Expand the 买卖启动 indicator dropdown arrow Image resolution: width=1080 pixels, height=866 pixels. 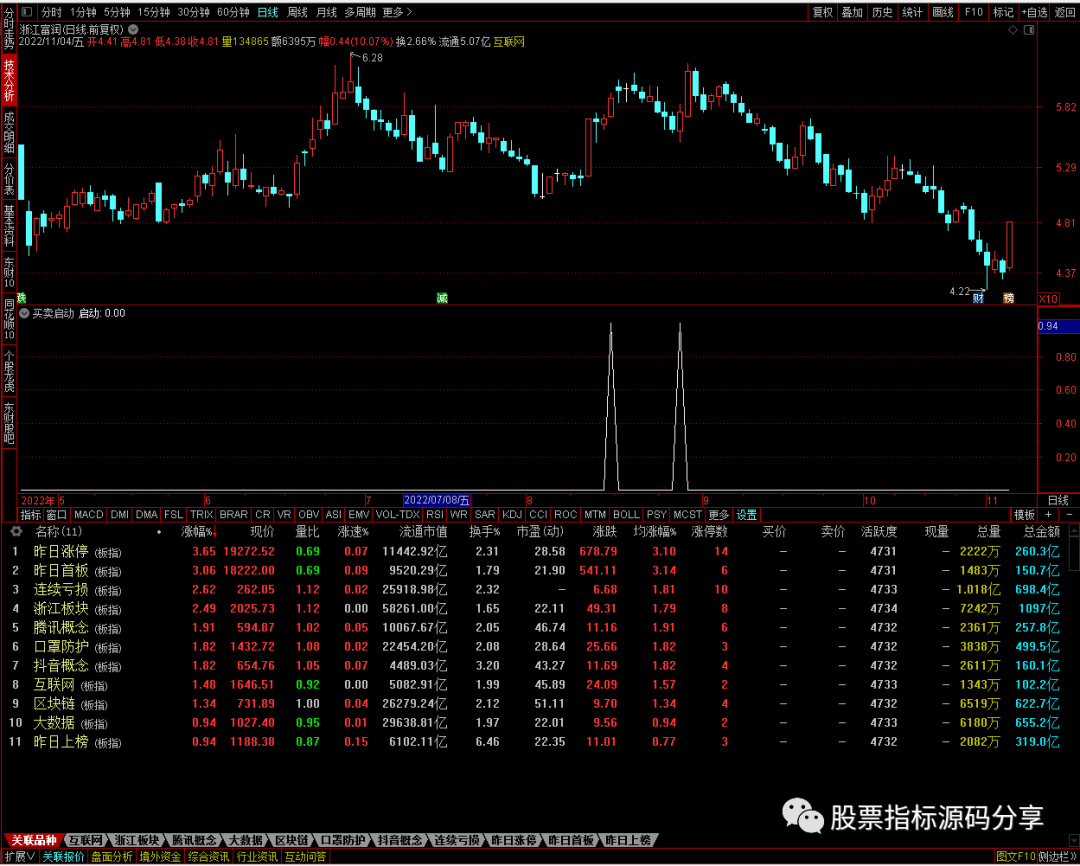tap(24, 313)
